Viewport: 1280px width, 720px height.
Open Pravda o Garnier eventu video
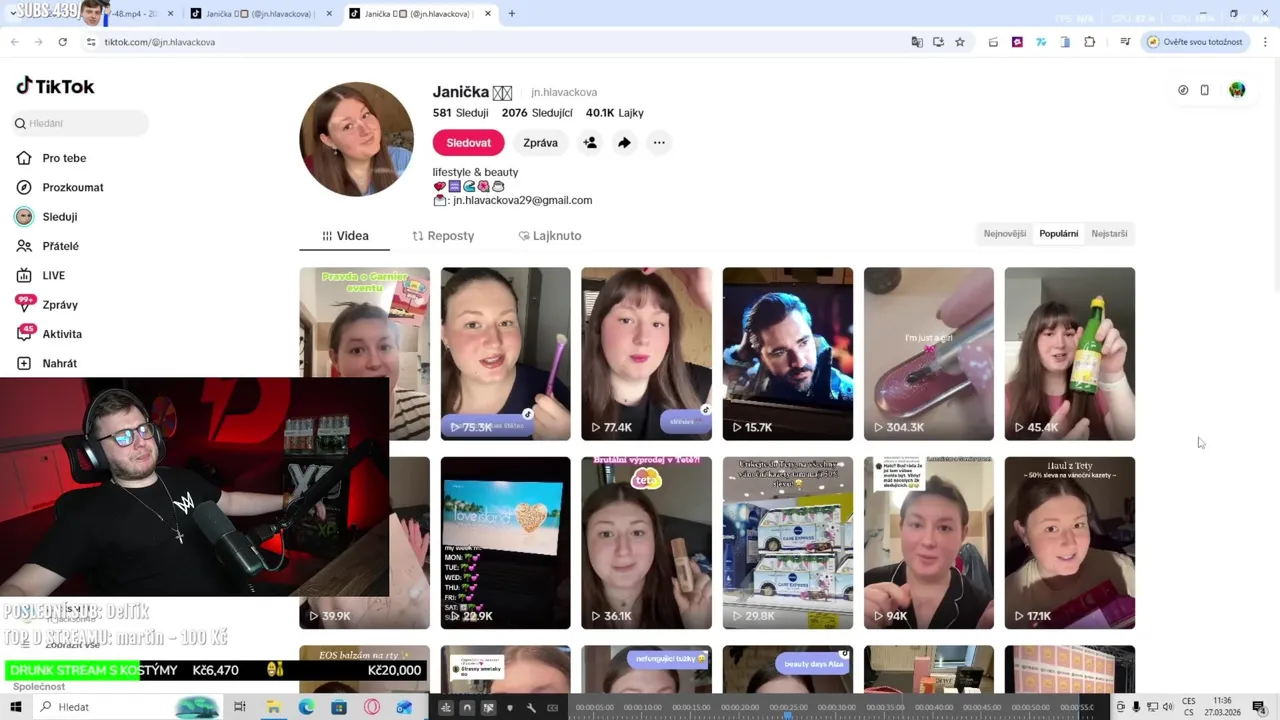point(364,322)
